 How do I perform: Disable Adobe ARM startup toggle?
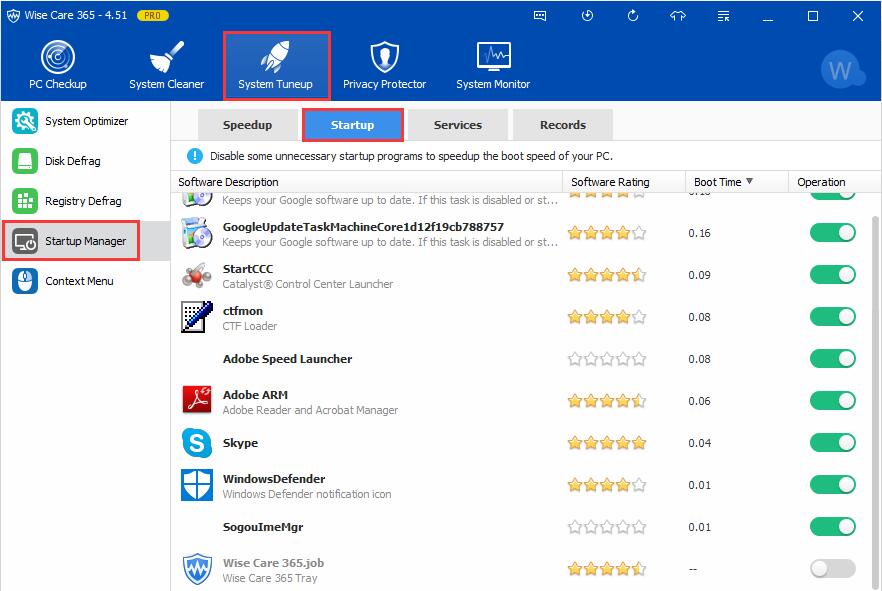tap(832, 400)
